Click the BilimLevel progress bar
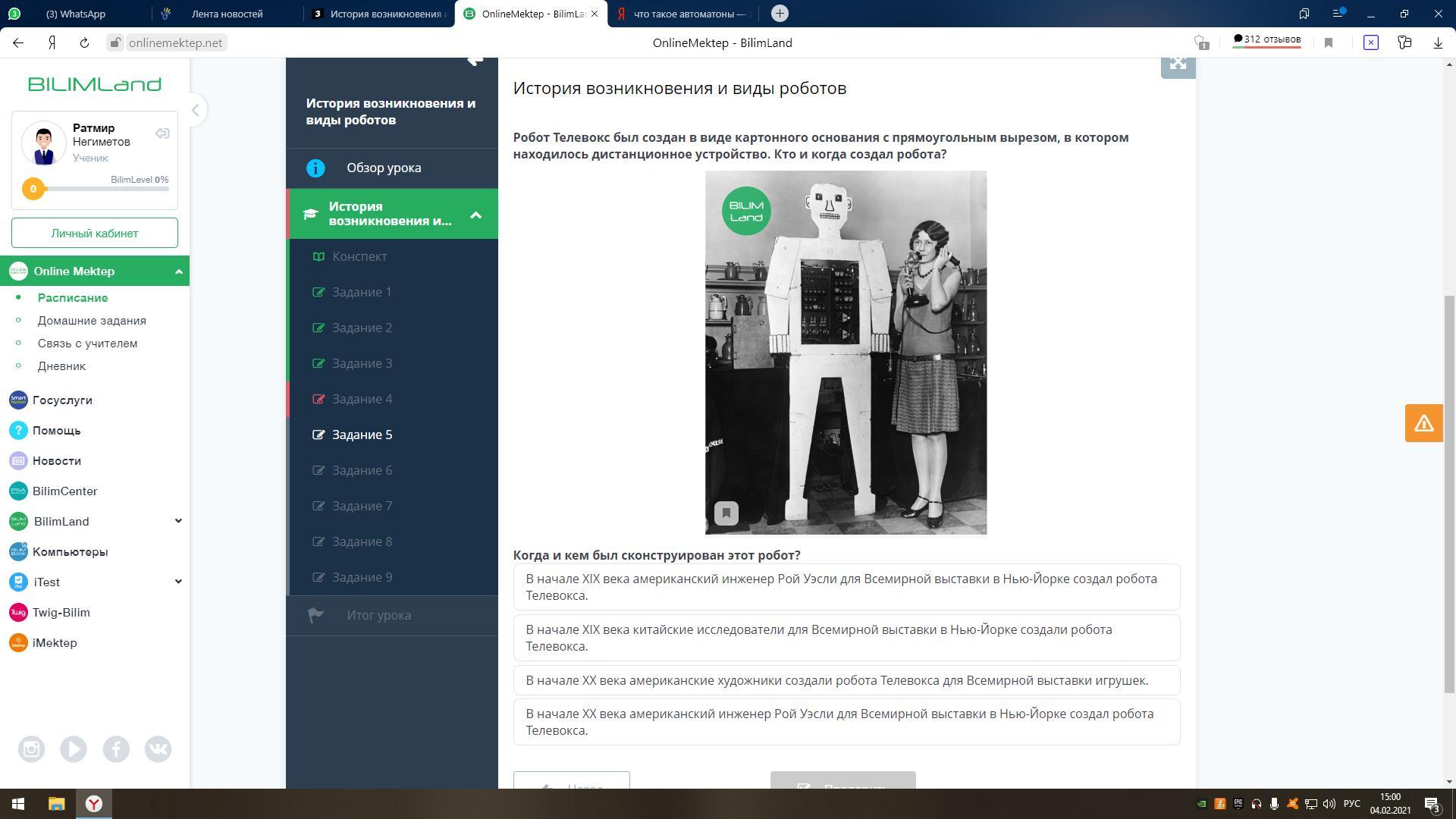 click(106, 189)
